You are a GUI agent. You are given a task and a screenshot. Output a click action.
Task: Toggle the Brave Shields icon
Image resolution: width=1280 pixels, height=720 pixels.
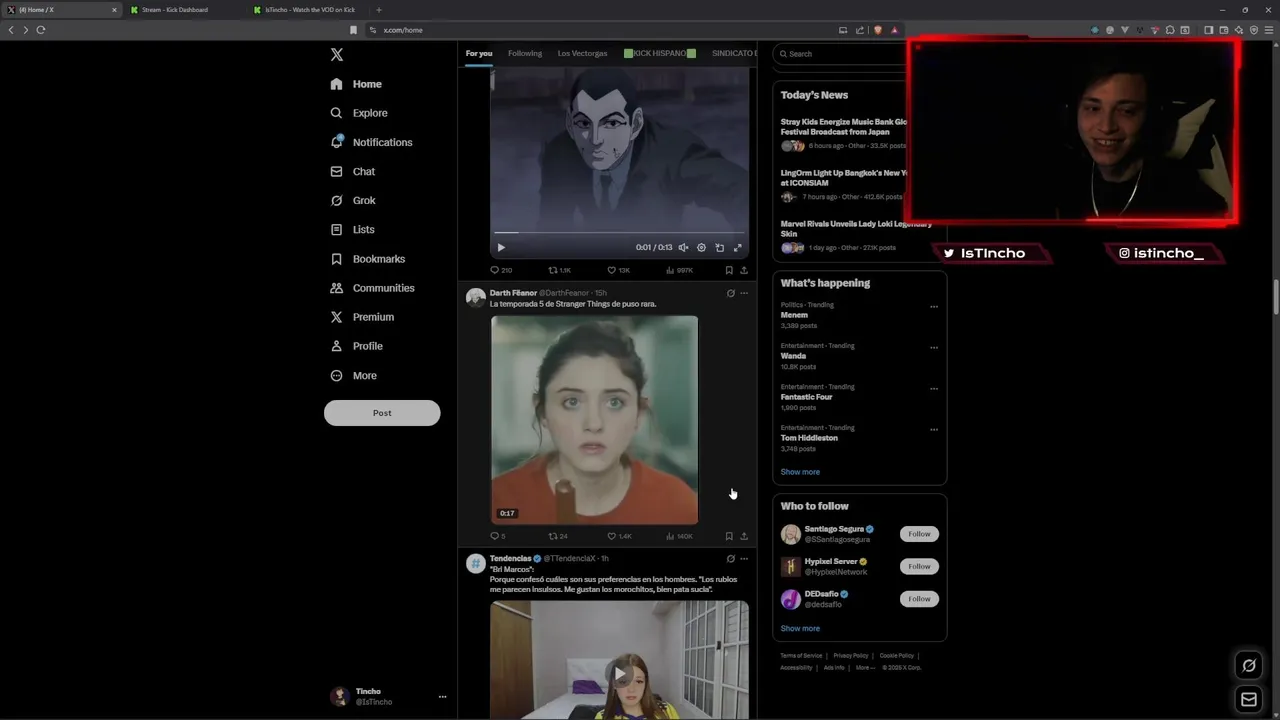tap(878, 30)
